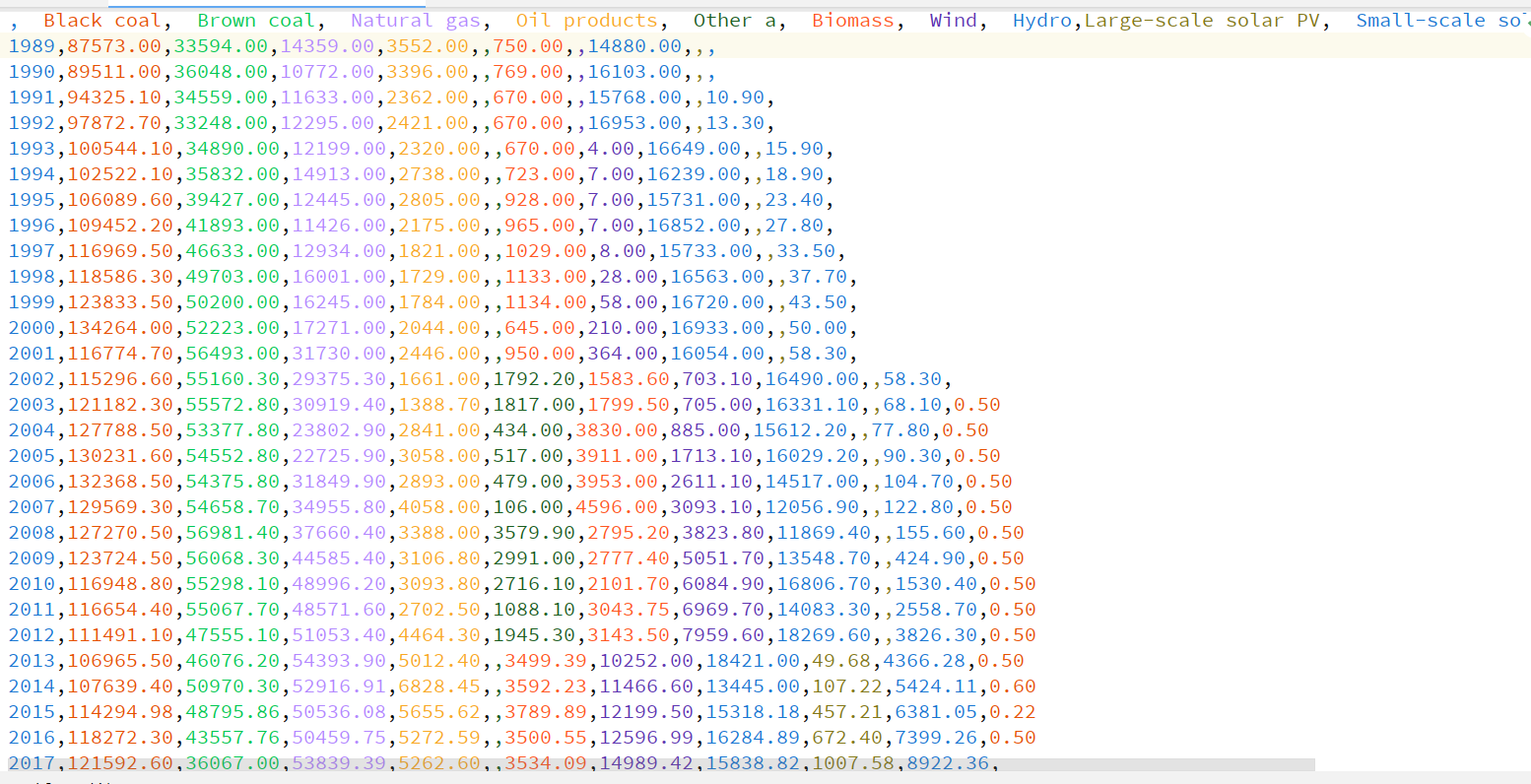The width and height of the screenshot is (1531, 784).
Task: Click the value 106.00 in 2007 row
Action: tap(528, 507)
